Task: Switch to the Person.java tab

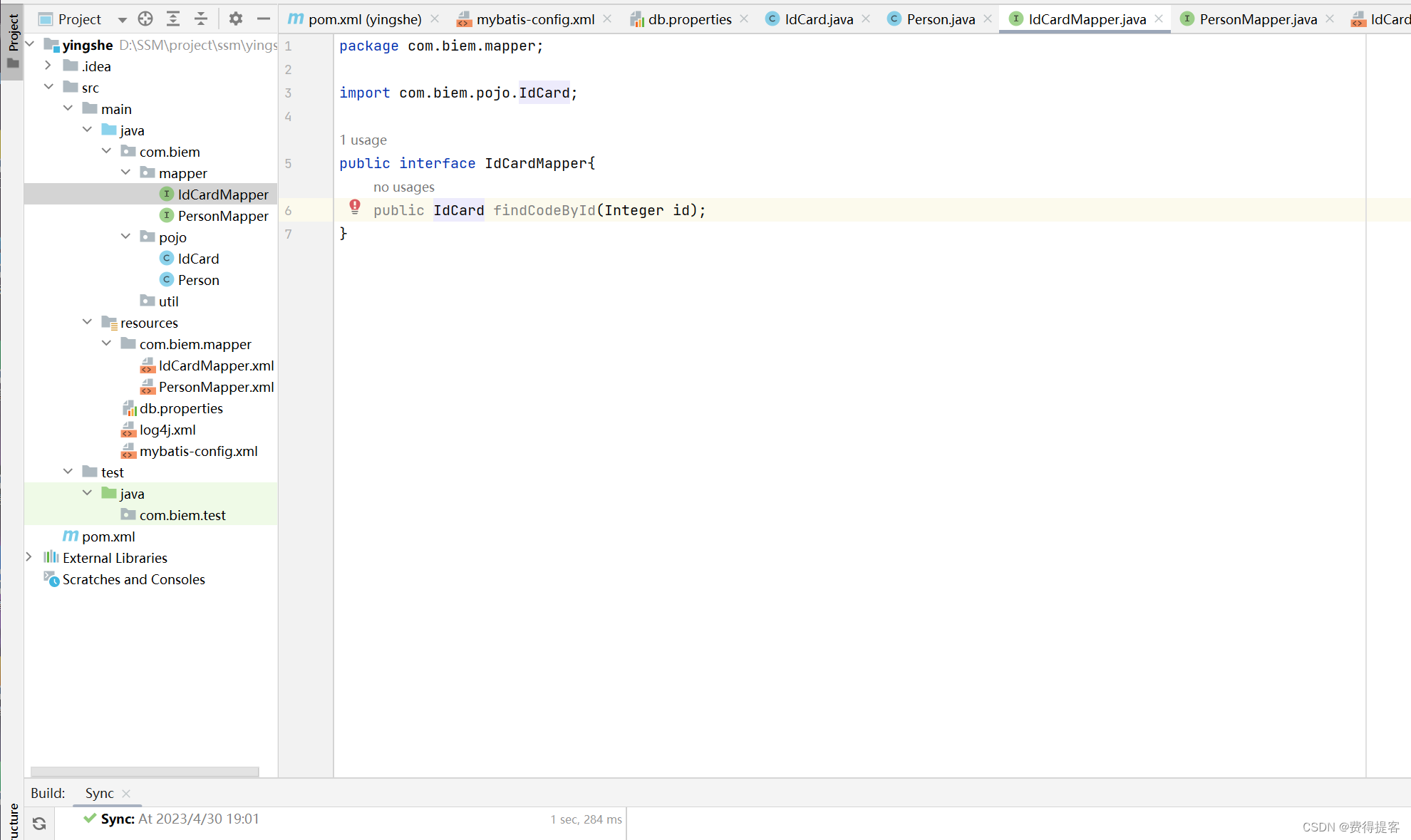Action: tap(940, 19)
